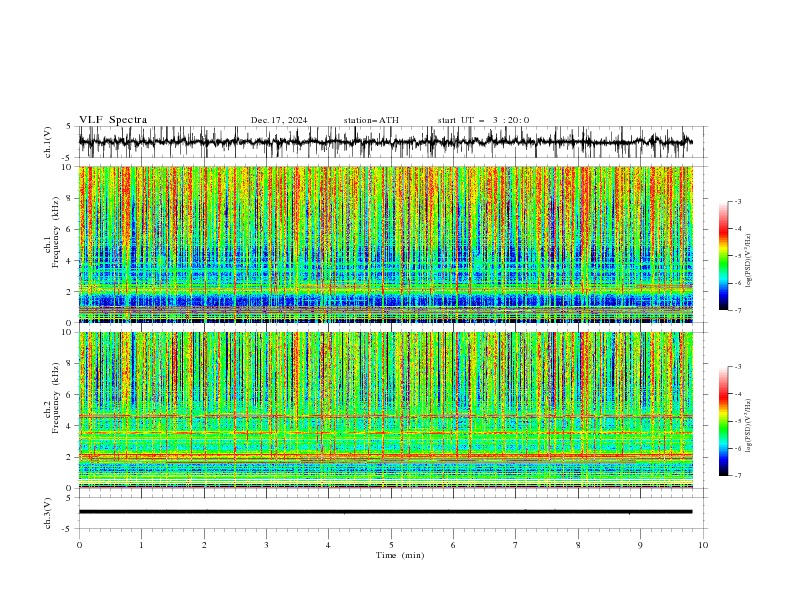Click the "-7" tick on ch.1 colorbar
The height and width of the screenshot is (612, 792).
pyautogui.click(x=737, y=310)
